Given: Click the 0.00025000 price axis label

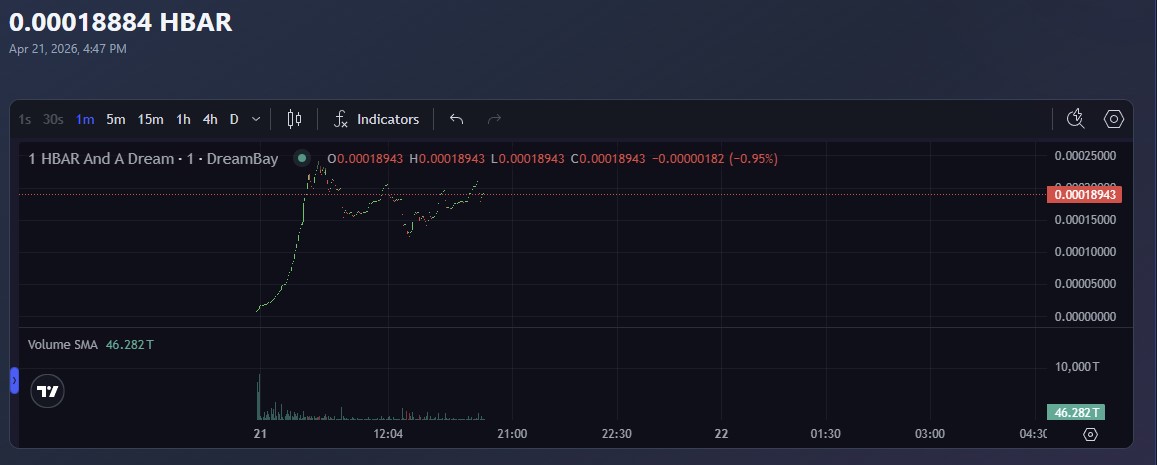Looking at the screenshot, I should click(1085, 156).
